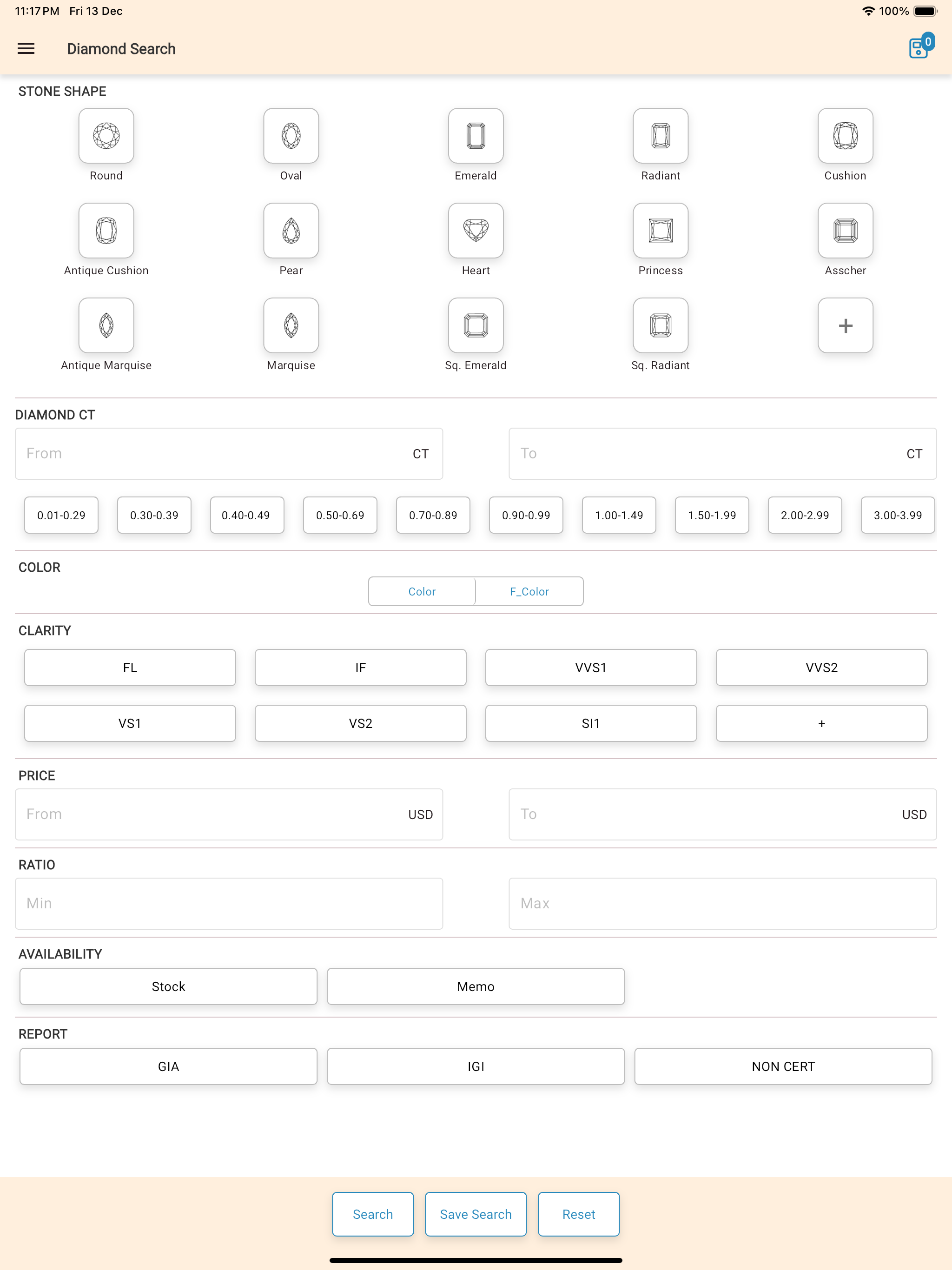Screen dimensions: 952x1270
Task: Toggle the 0.40-0.49 carat range
Action: (247, 515)
